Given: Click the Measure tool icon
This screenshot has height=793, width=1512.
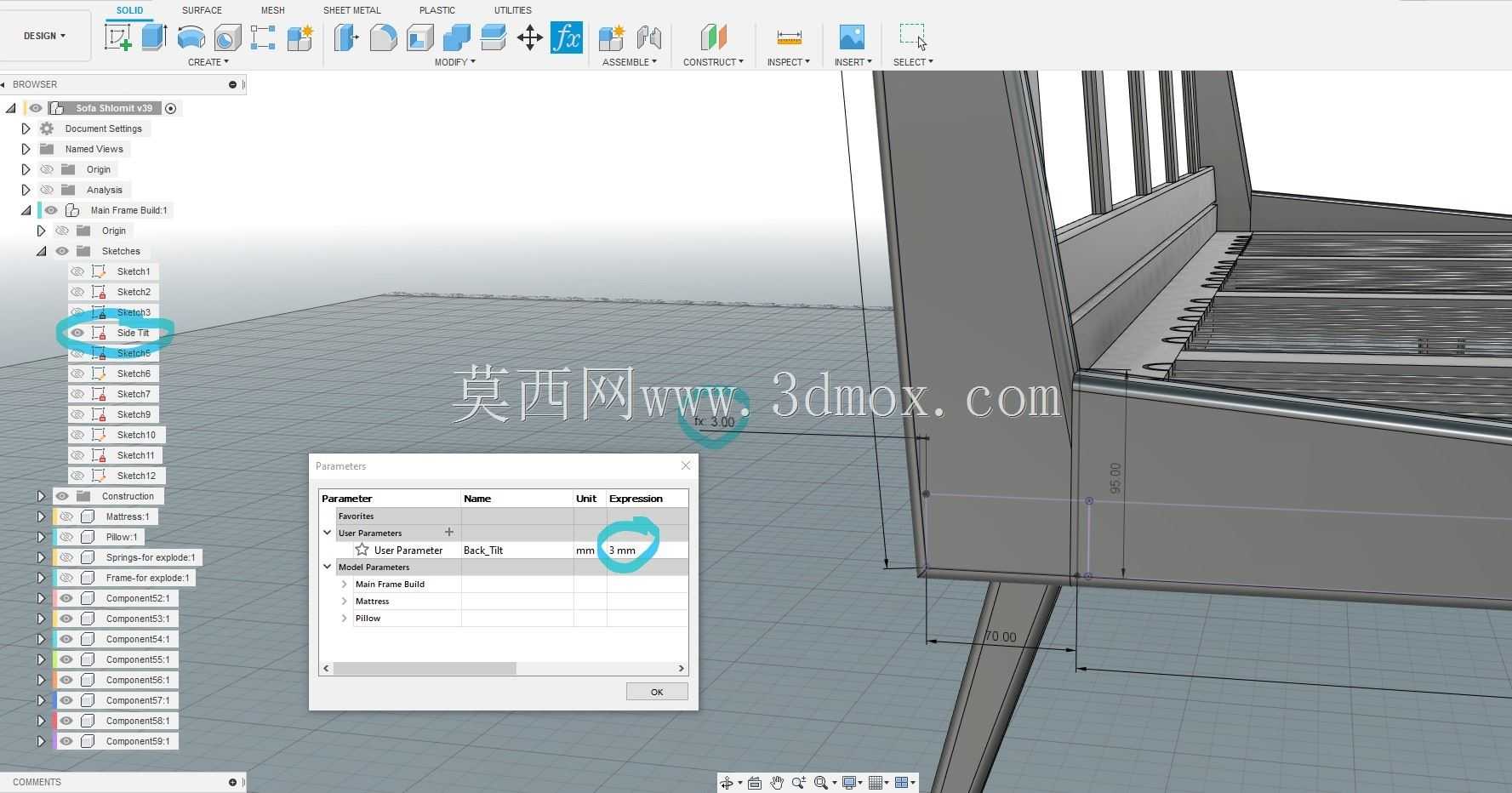Looking at the screenshot, I should 790,37.
